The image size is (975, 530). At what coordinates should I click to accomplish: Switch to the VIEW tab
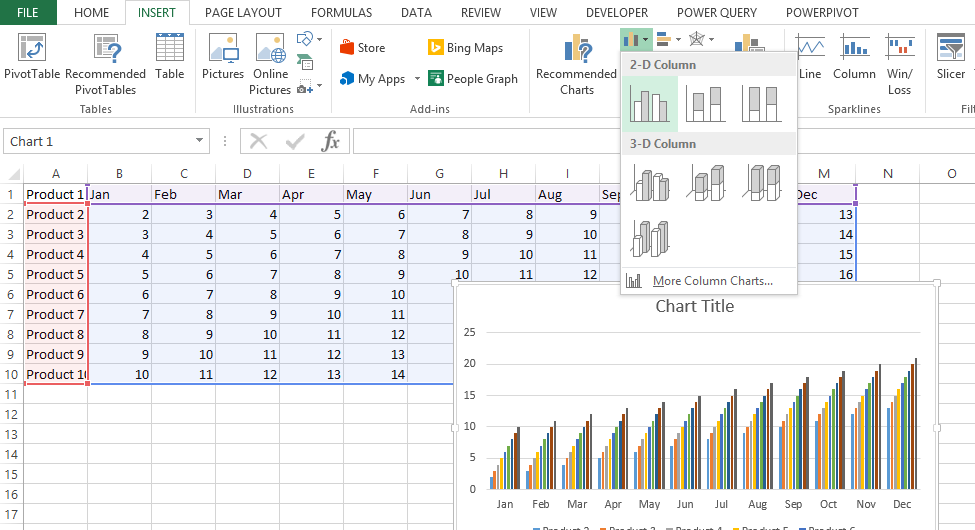(x=543, y=12)
